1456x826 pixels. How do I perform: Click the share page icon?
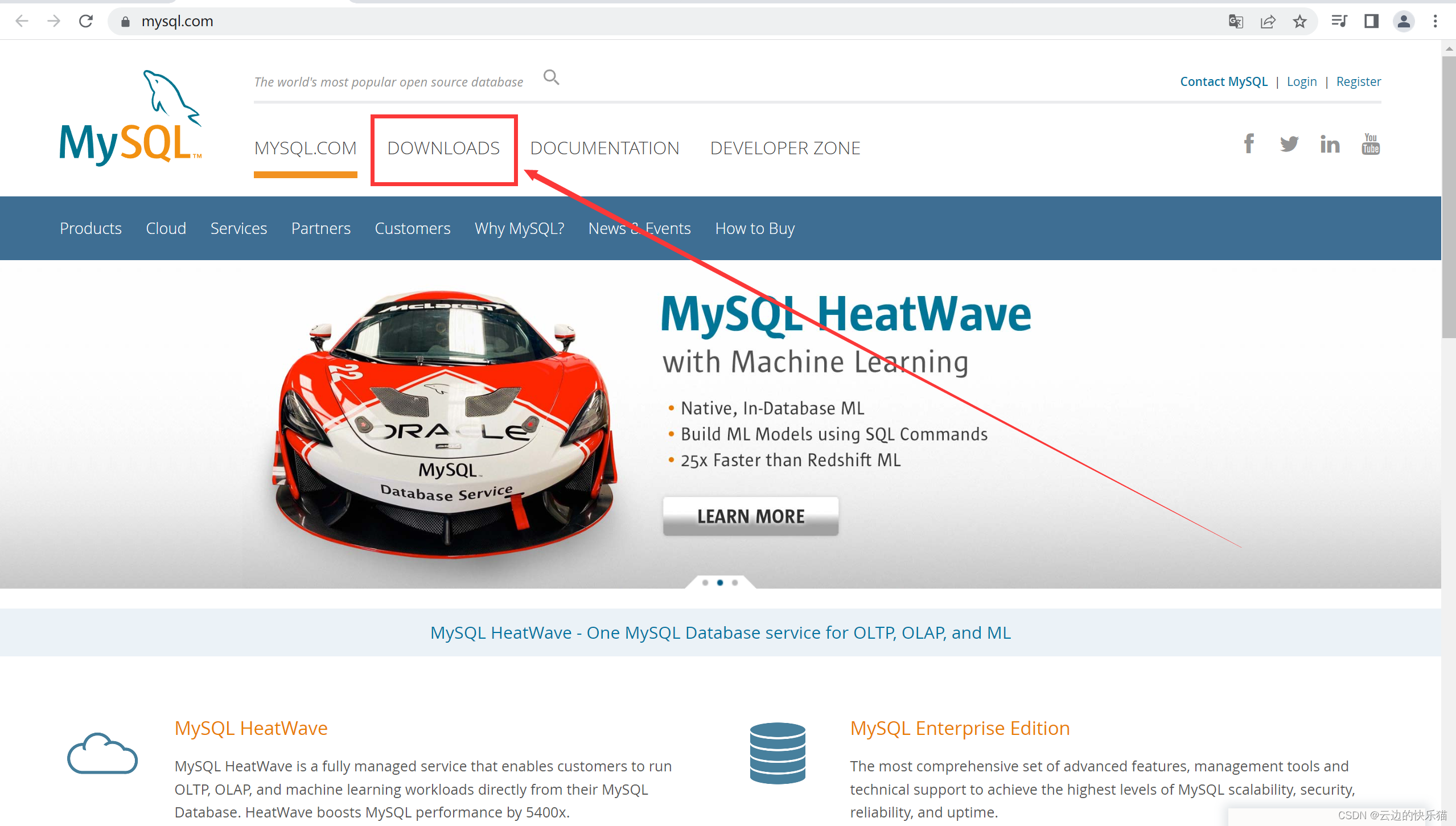1268,22
